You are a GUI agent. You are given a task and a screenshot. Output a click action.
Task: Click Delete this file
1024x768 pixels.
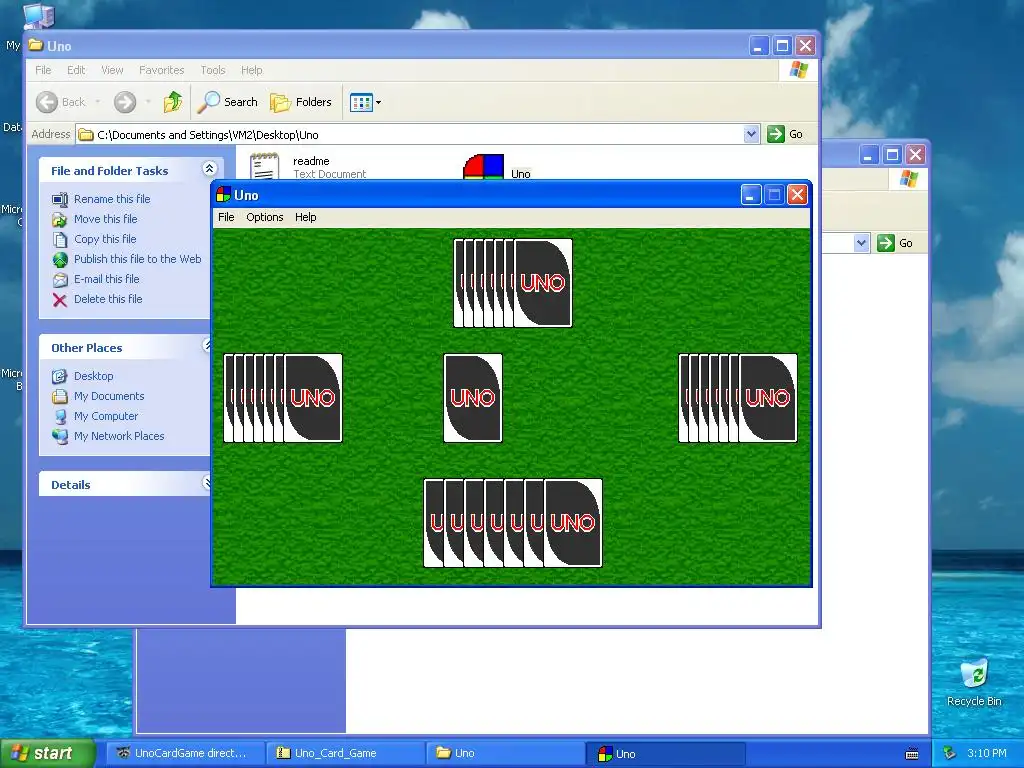tap(108, 299)
